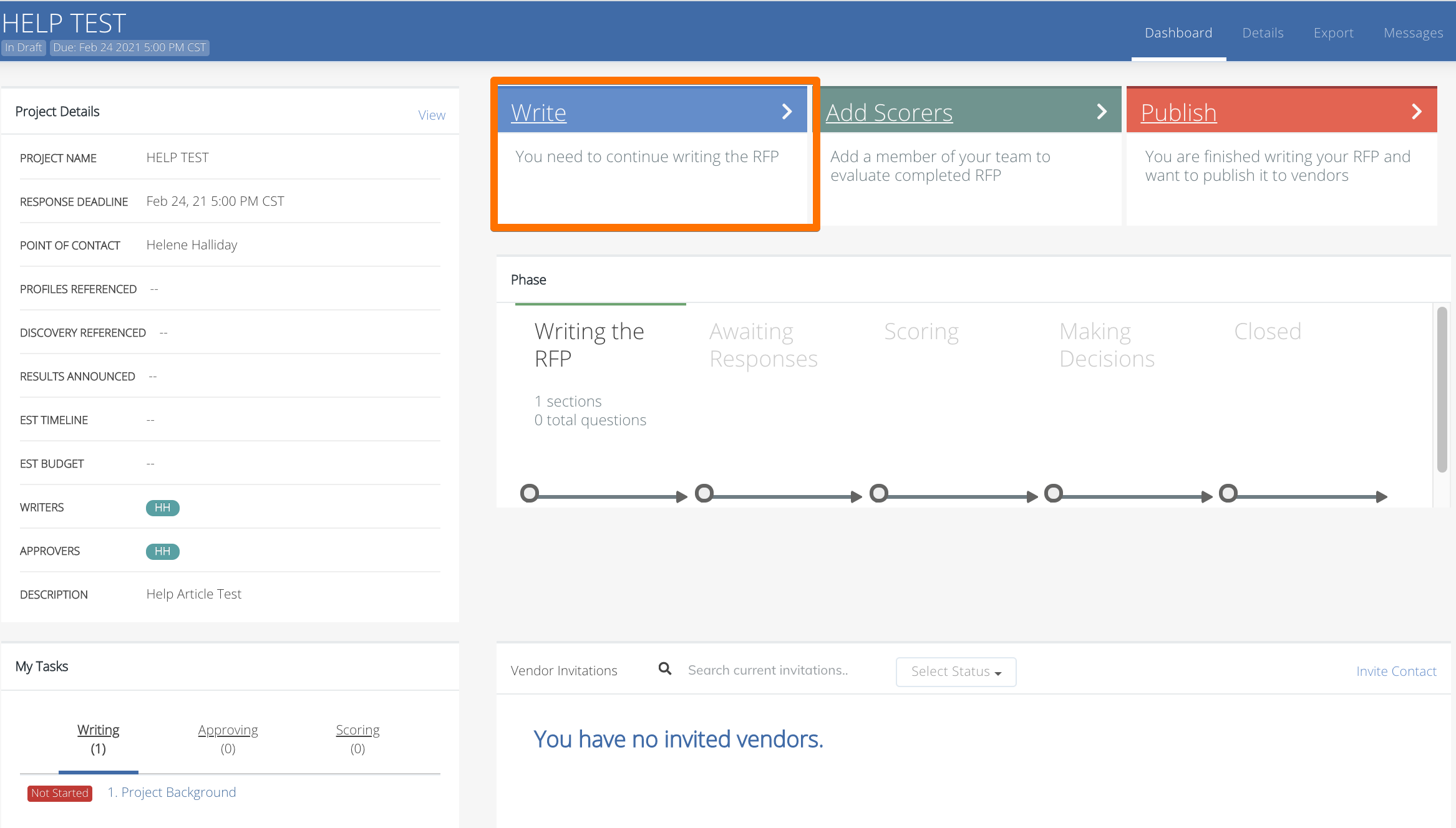
Task: Click the Not Started status badge
Action: click(x=60, y=792)
